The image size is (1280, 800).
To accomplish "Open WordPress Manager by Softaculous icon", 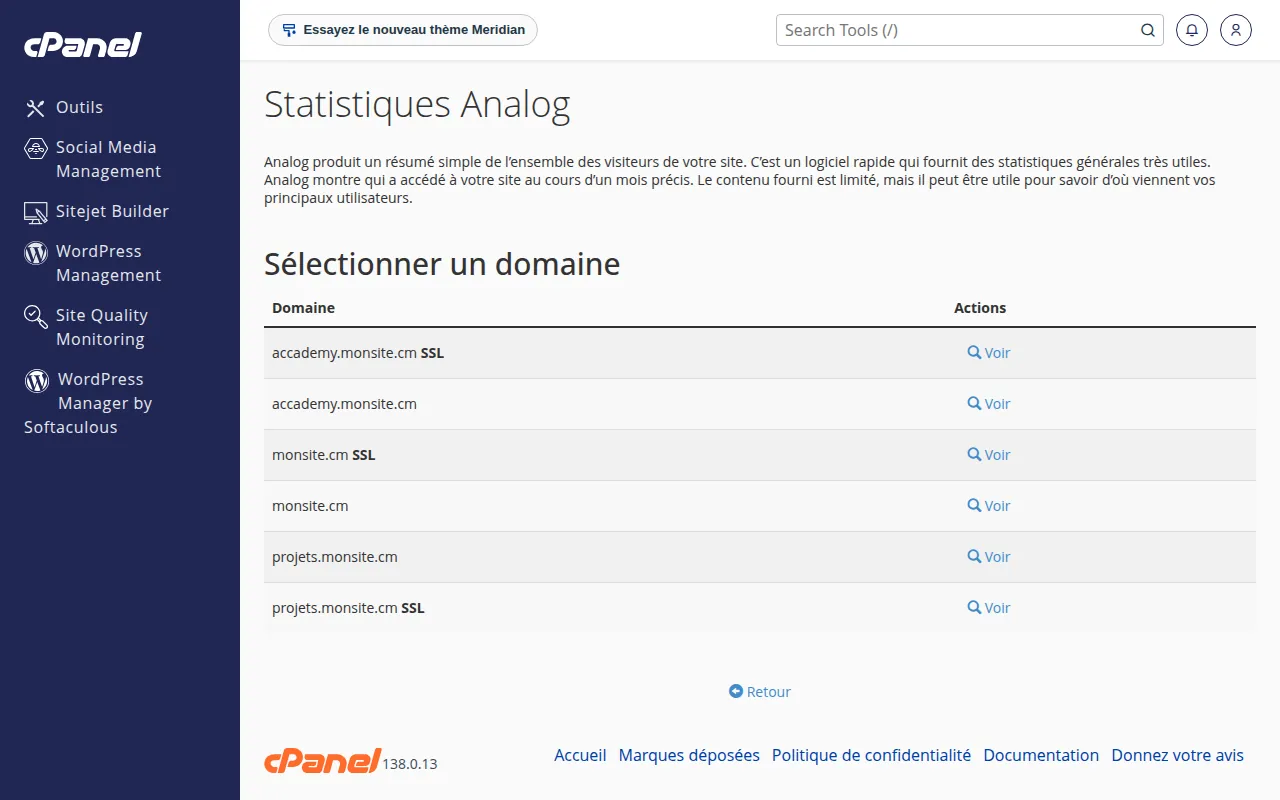I will pyautogui.click(x=37, y=380).
